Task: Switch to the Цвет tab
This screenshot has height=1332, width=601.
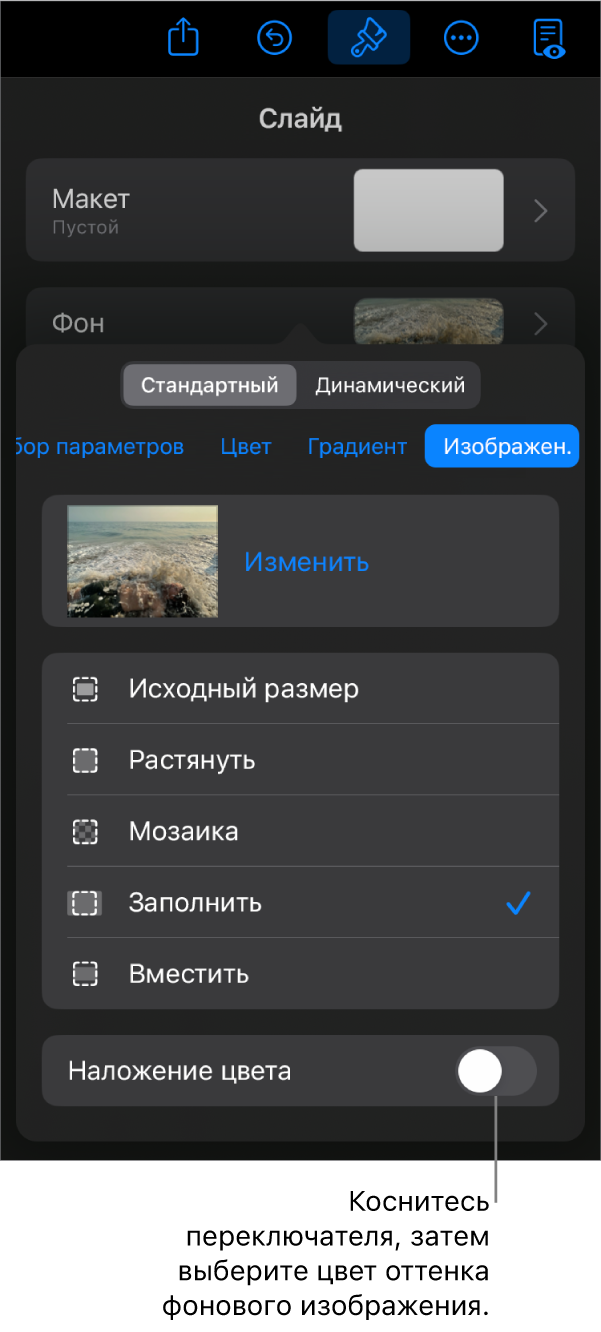Action: click(x=246, y=447)
